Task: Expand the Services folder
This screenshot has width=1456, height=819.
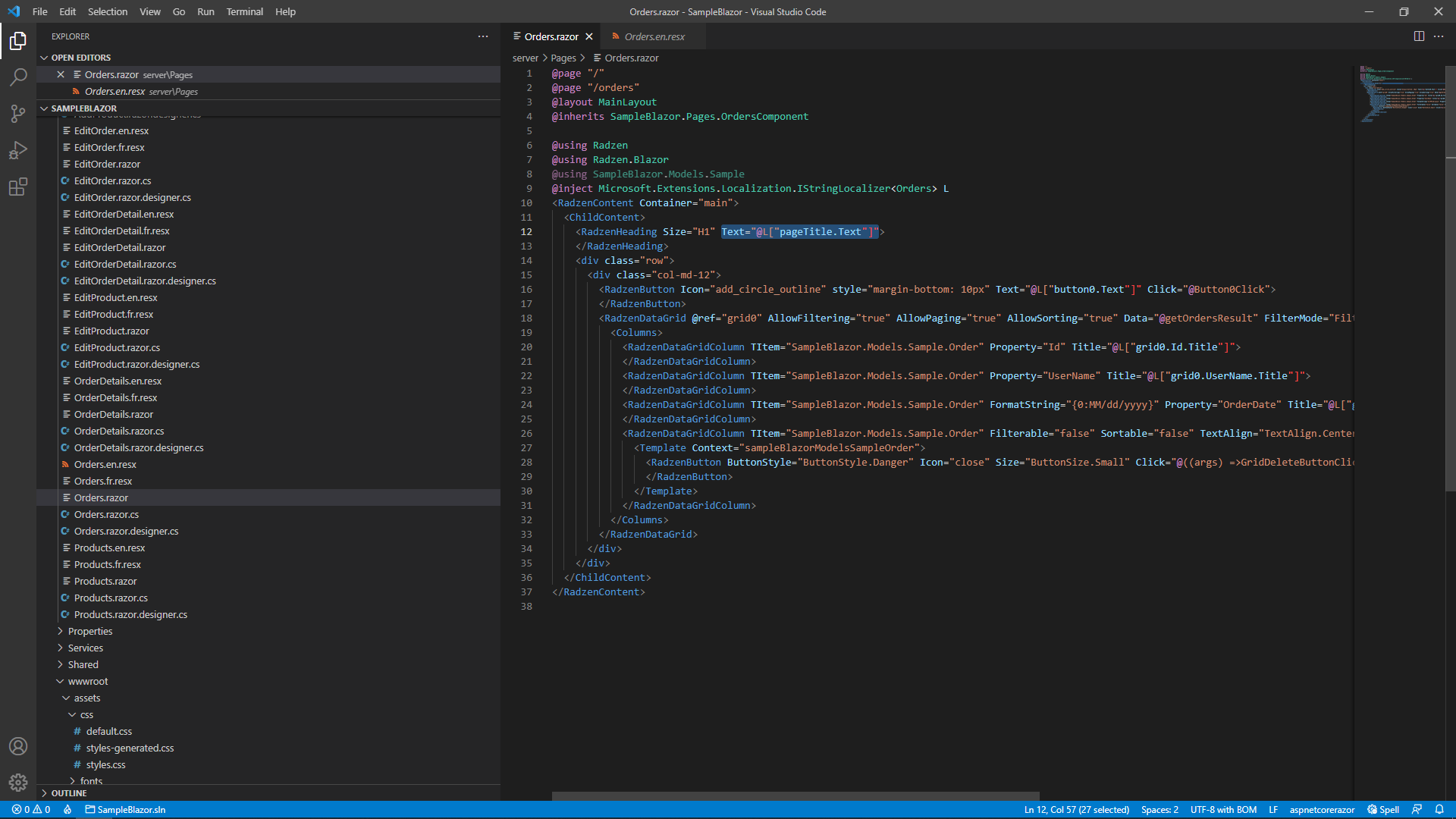Action: pyautogui.click(x=85, y=648)
